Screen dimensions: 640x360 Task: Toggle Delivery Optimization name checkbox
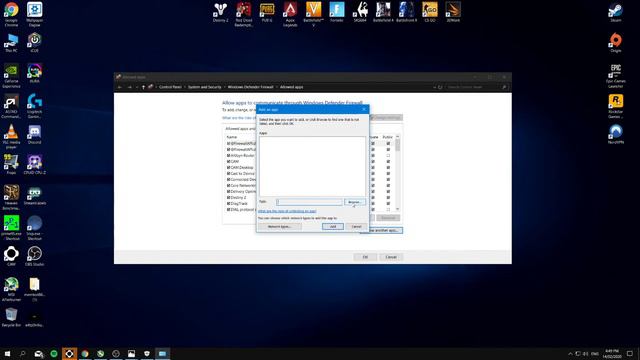tap(229, 191)
